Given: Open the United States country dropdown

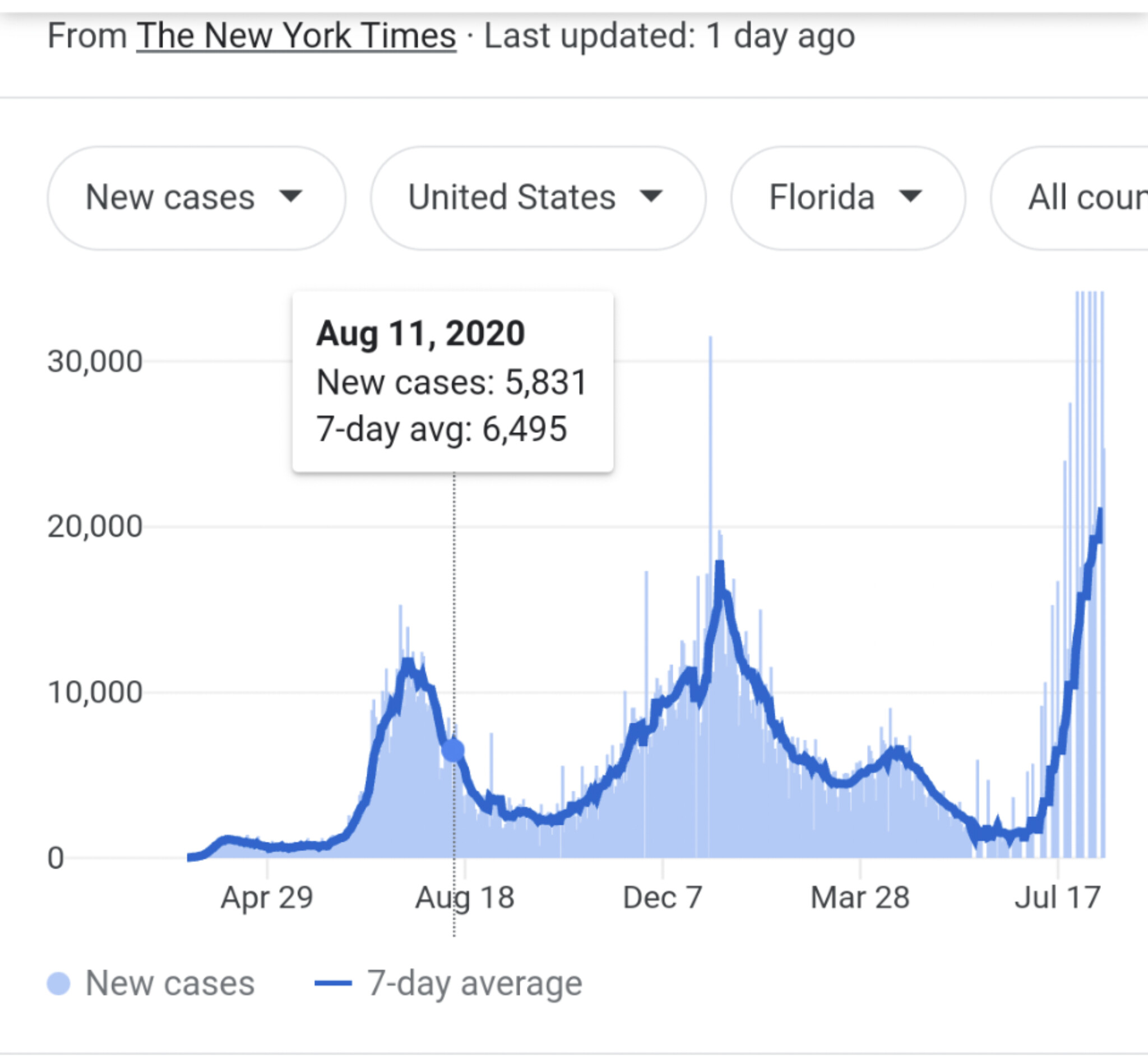Looking at the screenshot, I should [537, 198].
